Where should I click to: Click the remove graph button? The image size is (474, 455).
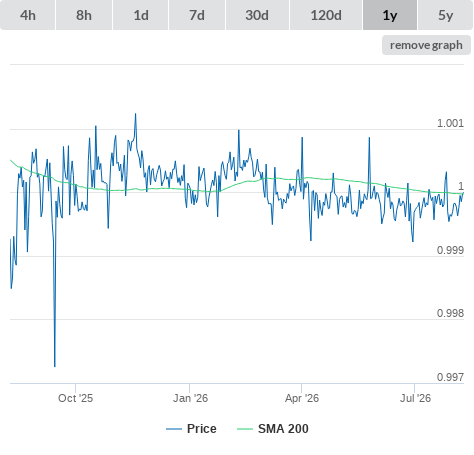[426, 45]
